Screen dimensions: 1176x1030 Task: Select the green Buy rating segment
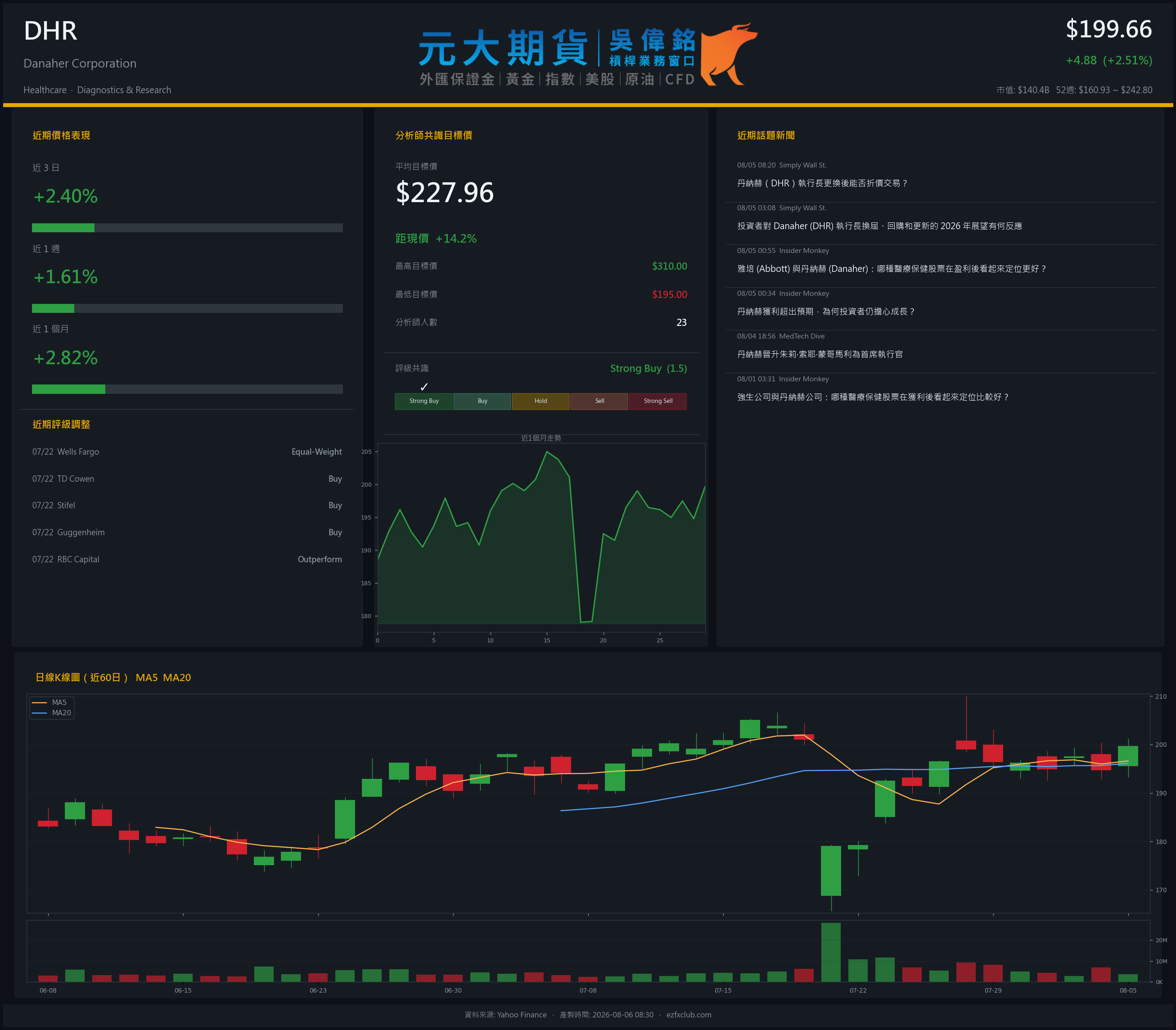tap(482, 401)
